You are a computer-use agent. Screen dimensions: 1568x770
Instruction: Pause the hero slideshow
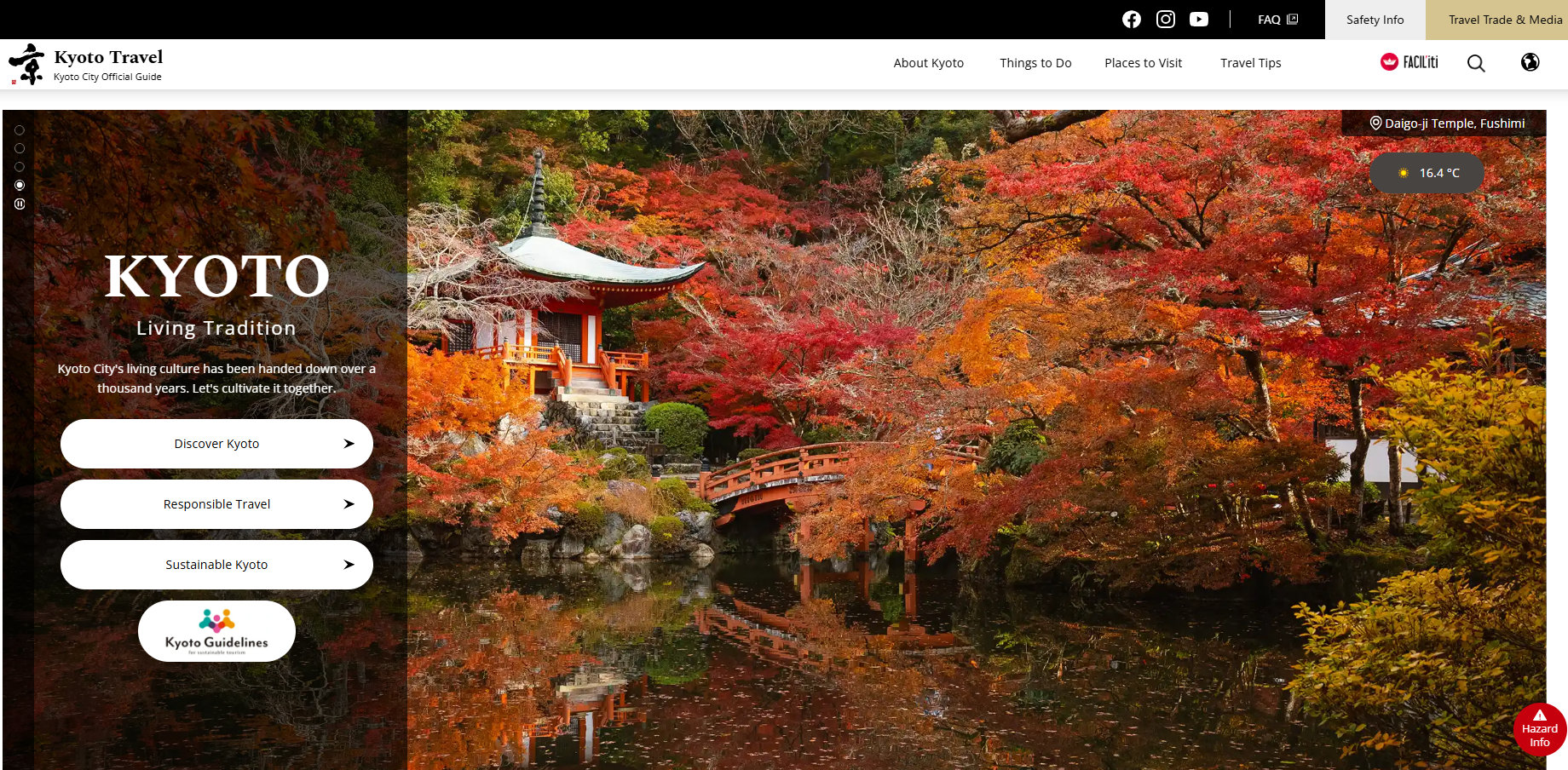click(x=20, y=204)
